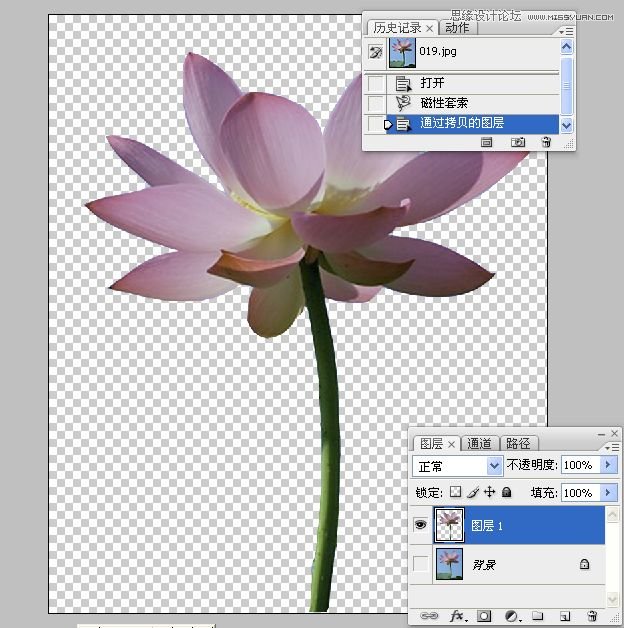Click Layers list scroll up arrow
This screenshot has width=624, height=628.
tap(612, 514)
